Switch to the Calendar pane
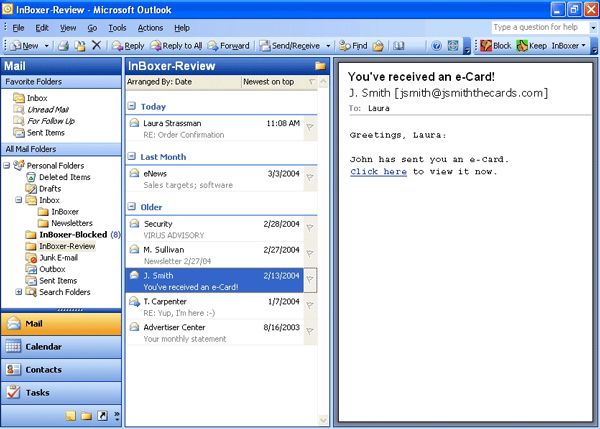Screen dimensions: 600x429 [61, 347]
